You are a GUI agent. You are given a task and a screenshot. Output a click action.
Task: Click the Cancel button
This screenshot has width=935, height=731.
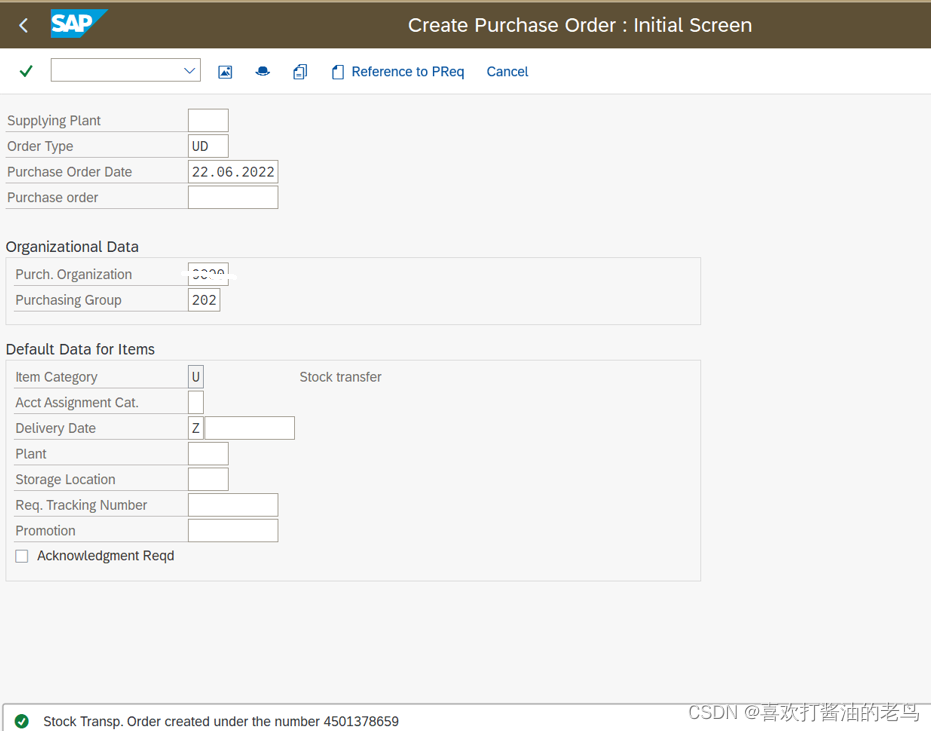[507, 72]
